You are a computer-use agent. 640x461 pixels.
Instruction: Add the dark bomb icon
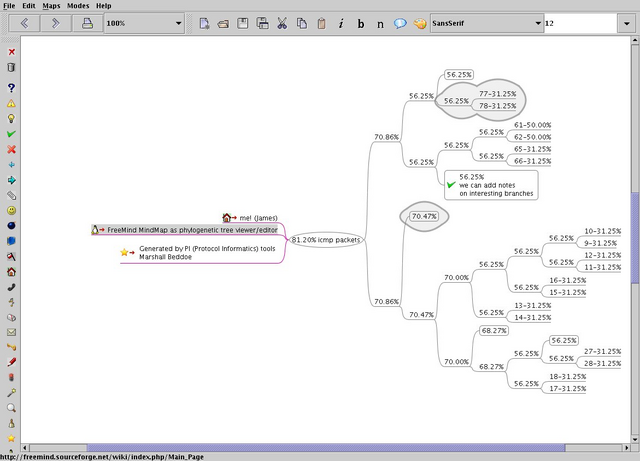coord(11,226)
